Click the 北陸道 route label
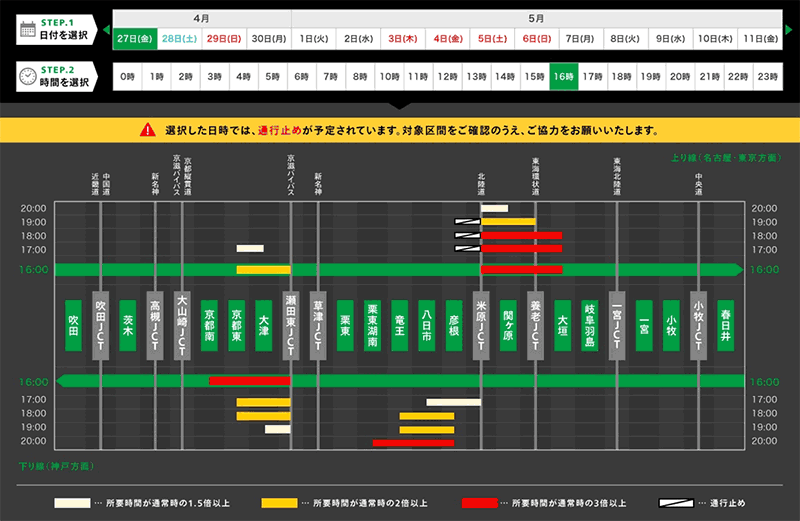800x521 pixels. click(x=481, y=184)
